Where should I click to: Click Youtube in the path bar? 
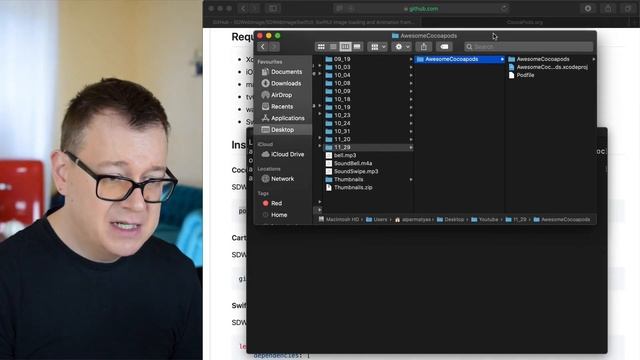(485, 220)
